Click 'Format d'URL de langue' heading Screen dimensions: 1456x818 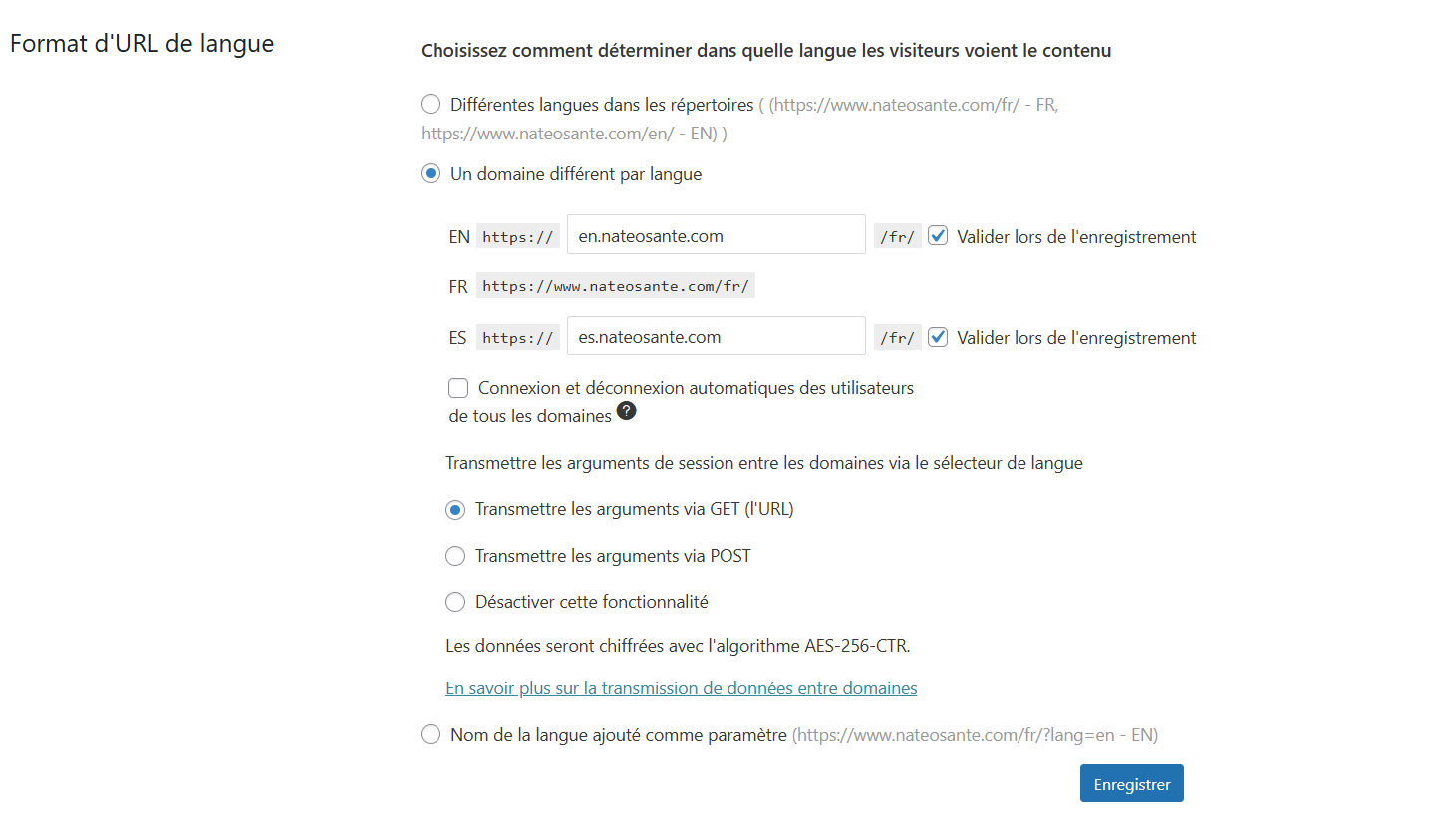(142, 43)
